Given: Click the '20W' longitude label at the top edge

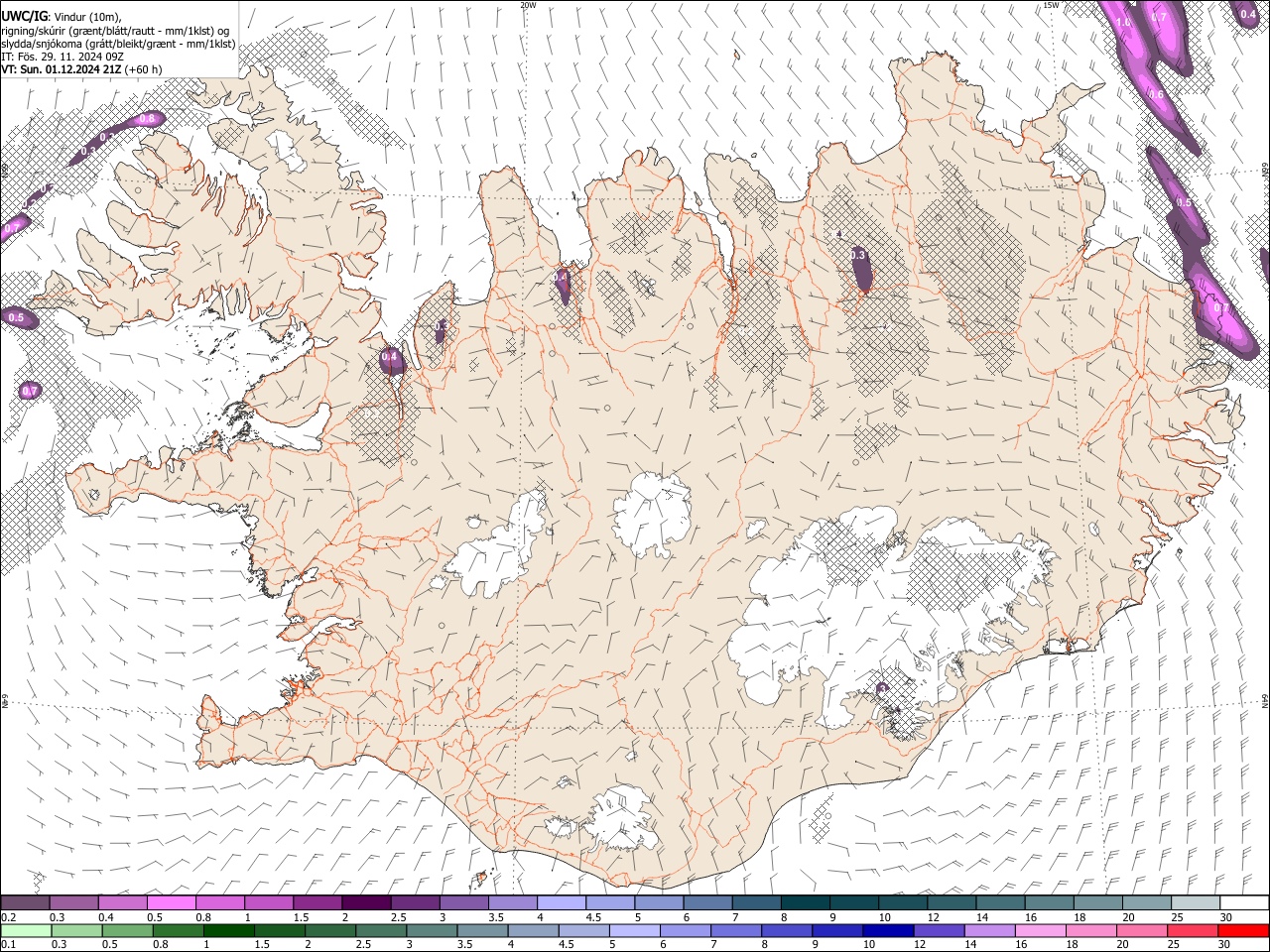Looking at the screenshot, I should pos(528,5).
